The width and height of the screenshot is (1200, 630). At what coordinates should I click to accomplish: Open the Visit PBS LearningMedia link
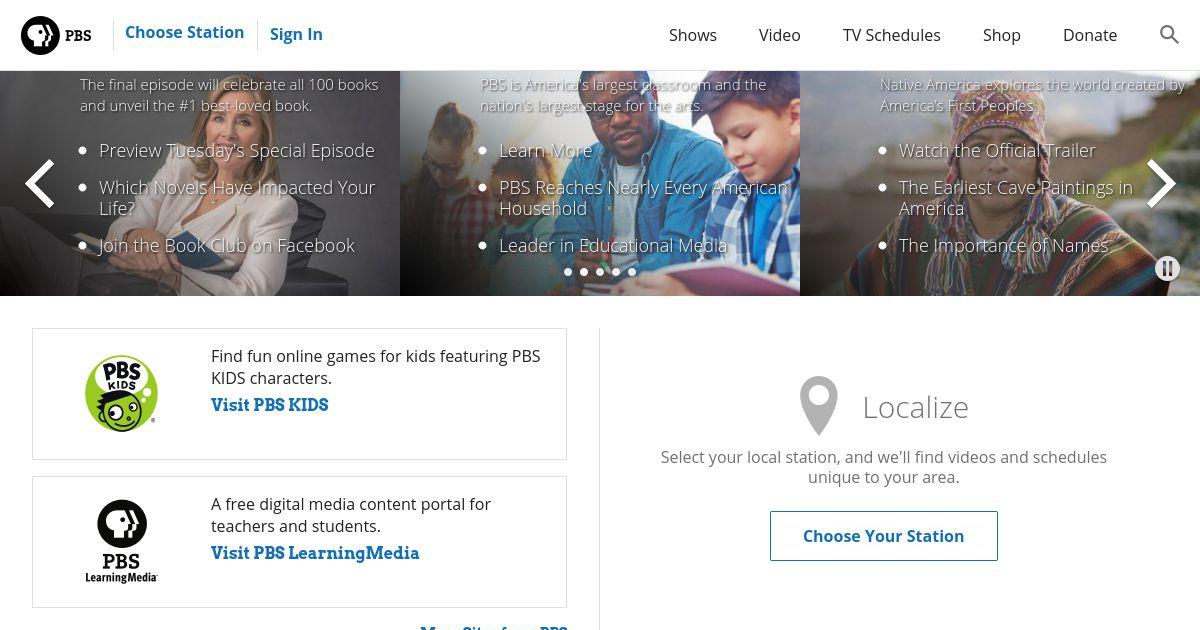point(315,553)
